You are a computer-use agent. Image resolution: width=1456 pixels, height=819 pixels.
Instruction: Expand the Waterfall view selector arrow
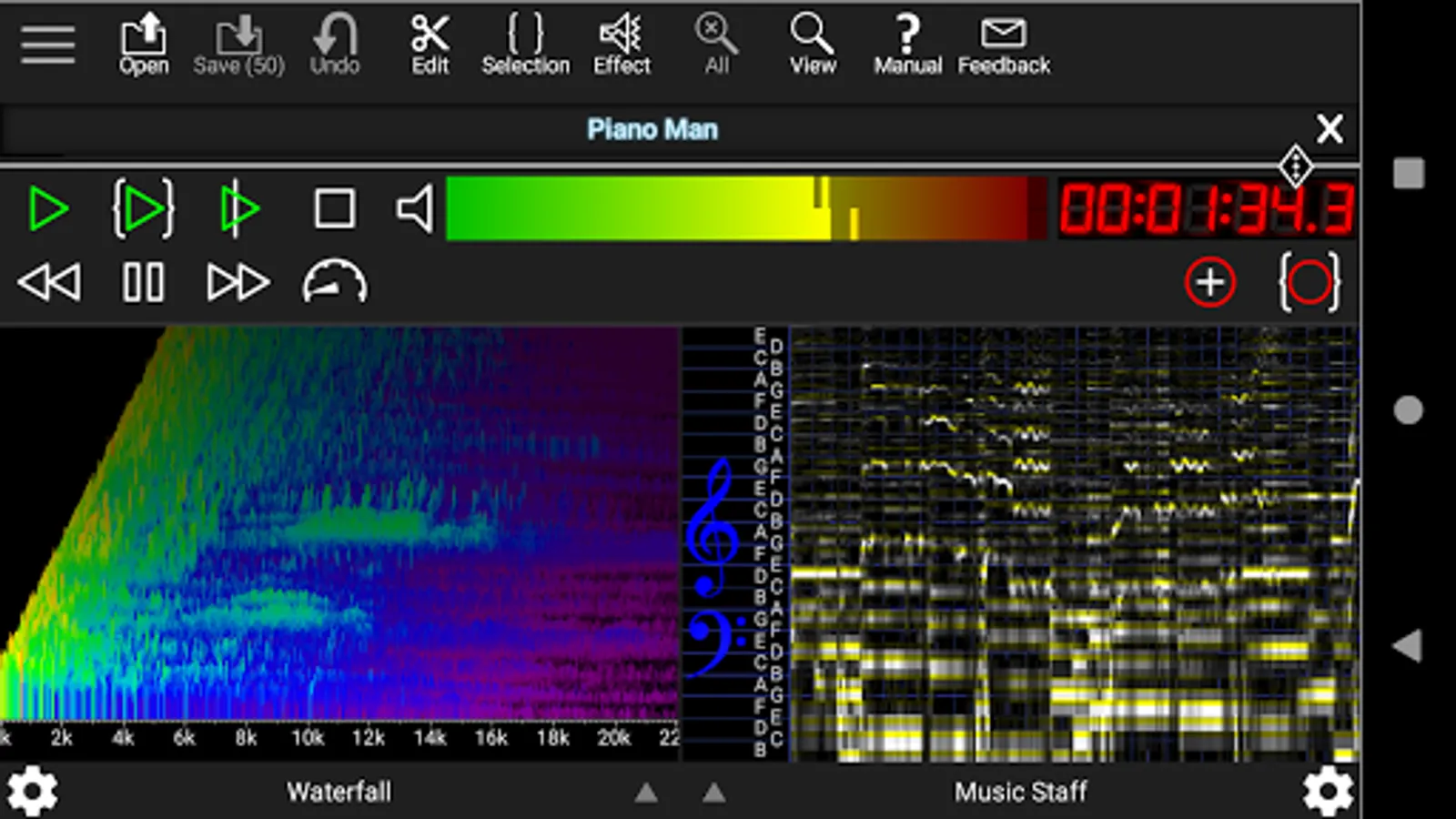[x=646, y=793]
